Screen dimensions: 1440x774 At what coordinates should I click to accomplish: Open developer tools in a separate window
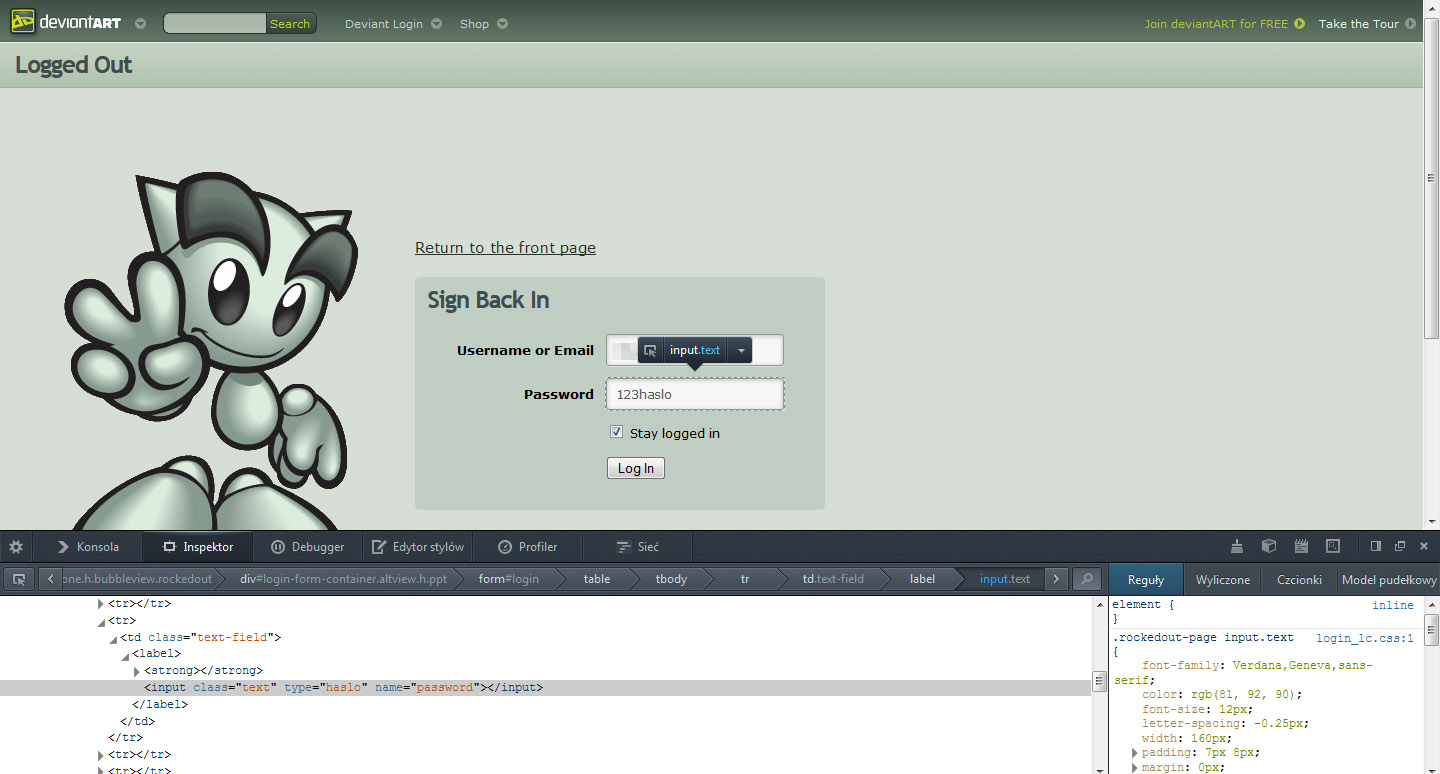coord(1400,546)
